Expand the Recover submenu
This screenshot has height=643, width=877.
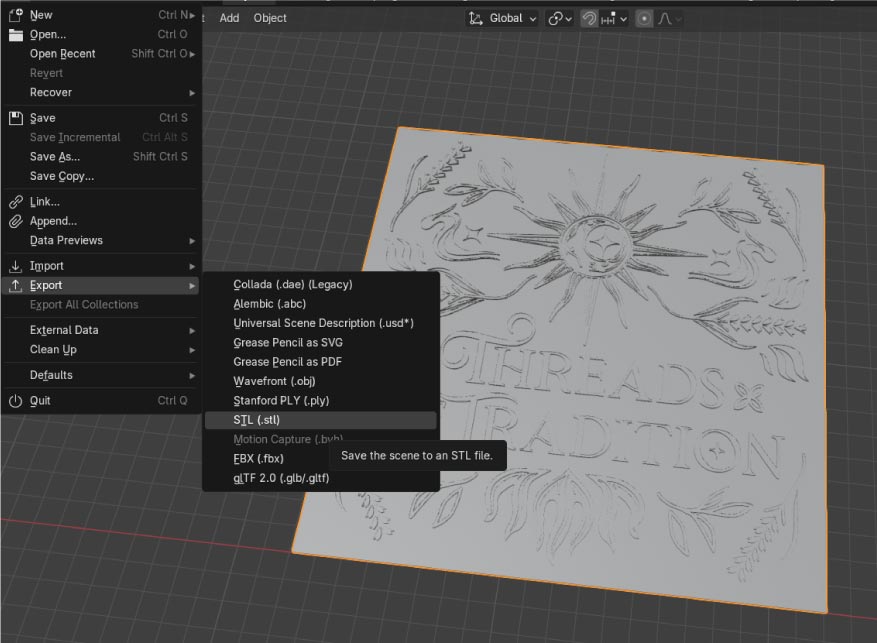[x=101, y=92]
